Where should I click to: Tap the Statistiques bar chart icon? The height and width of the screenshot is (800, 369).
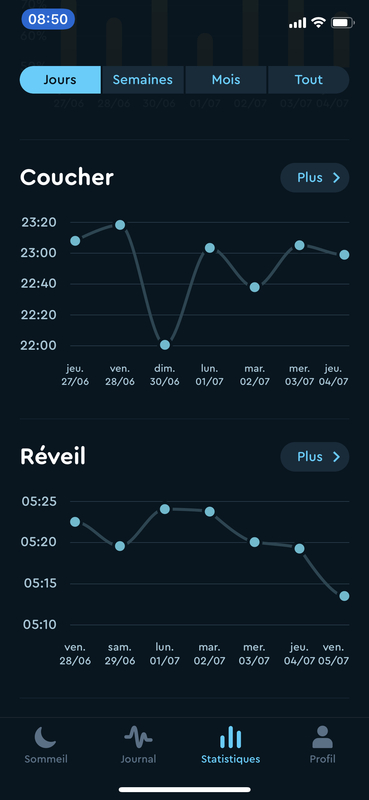(230, 737)
